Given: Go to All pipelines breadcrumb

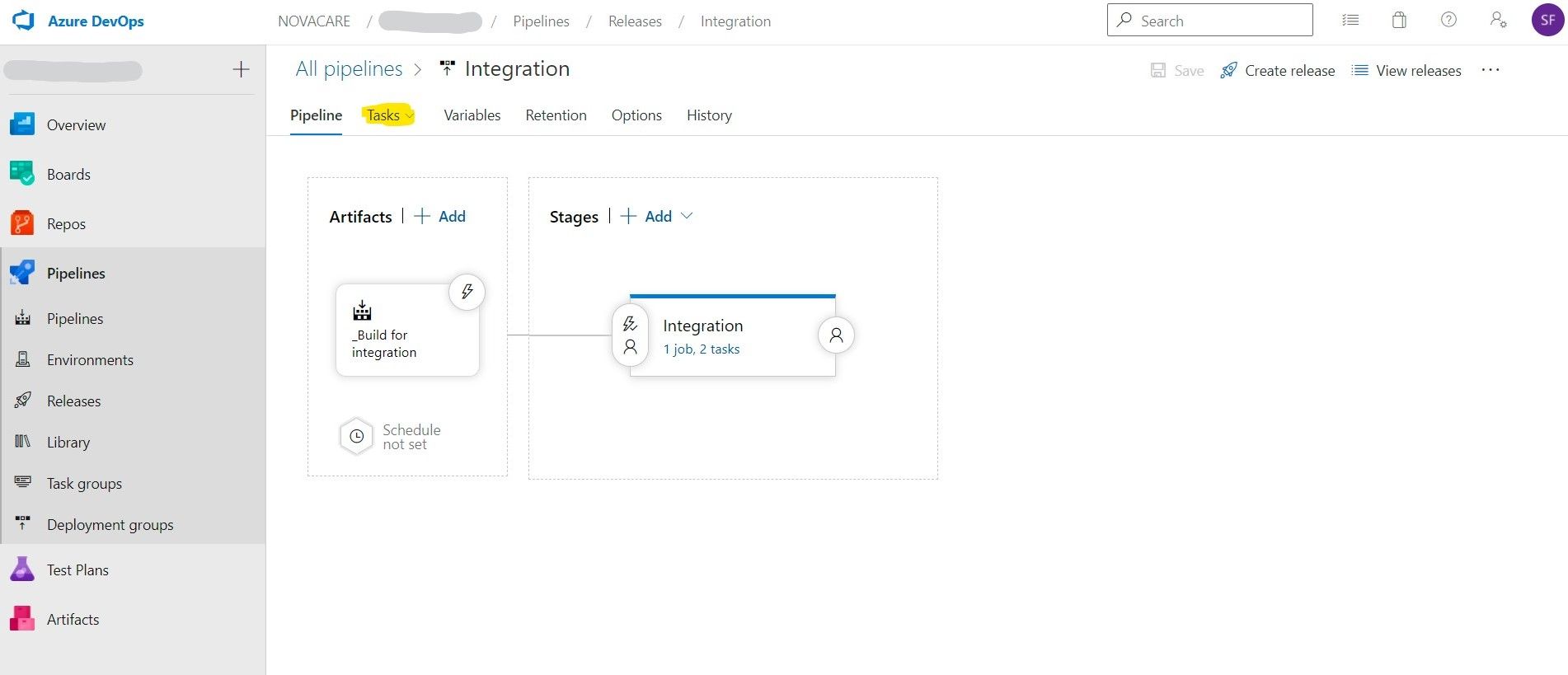Looking at the screenshot, I should [350, 68].
